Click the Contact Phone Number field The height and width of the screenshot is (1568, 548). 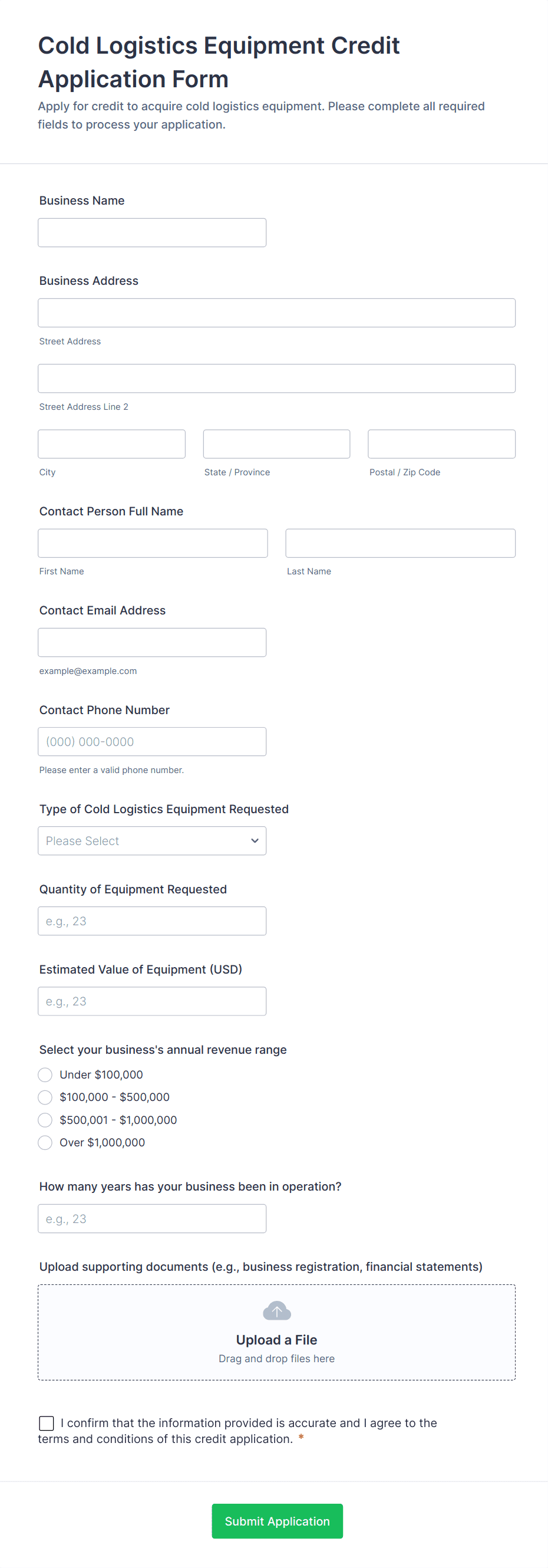tap(152, 741)
